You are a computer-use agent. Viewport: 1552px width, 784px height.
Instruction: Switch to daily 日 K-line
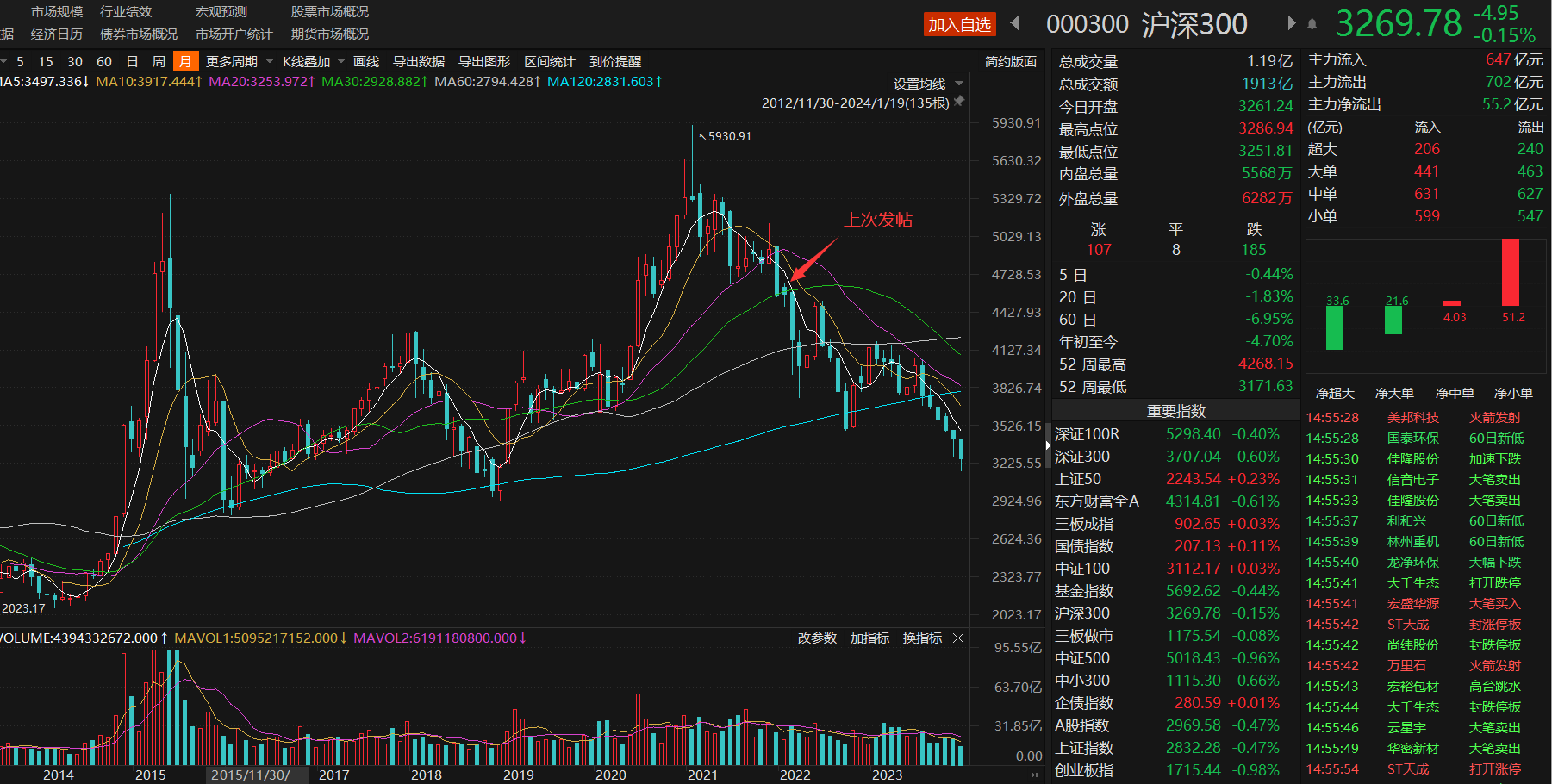[132, 61]
